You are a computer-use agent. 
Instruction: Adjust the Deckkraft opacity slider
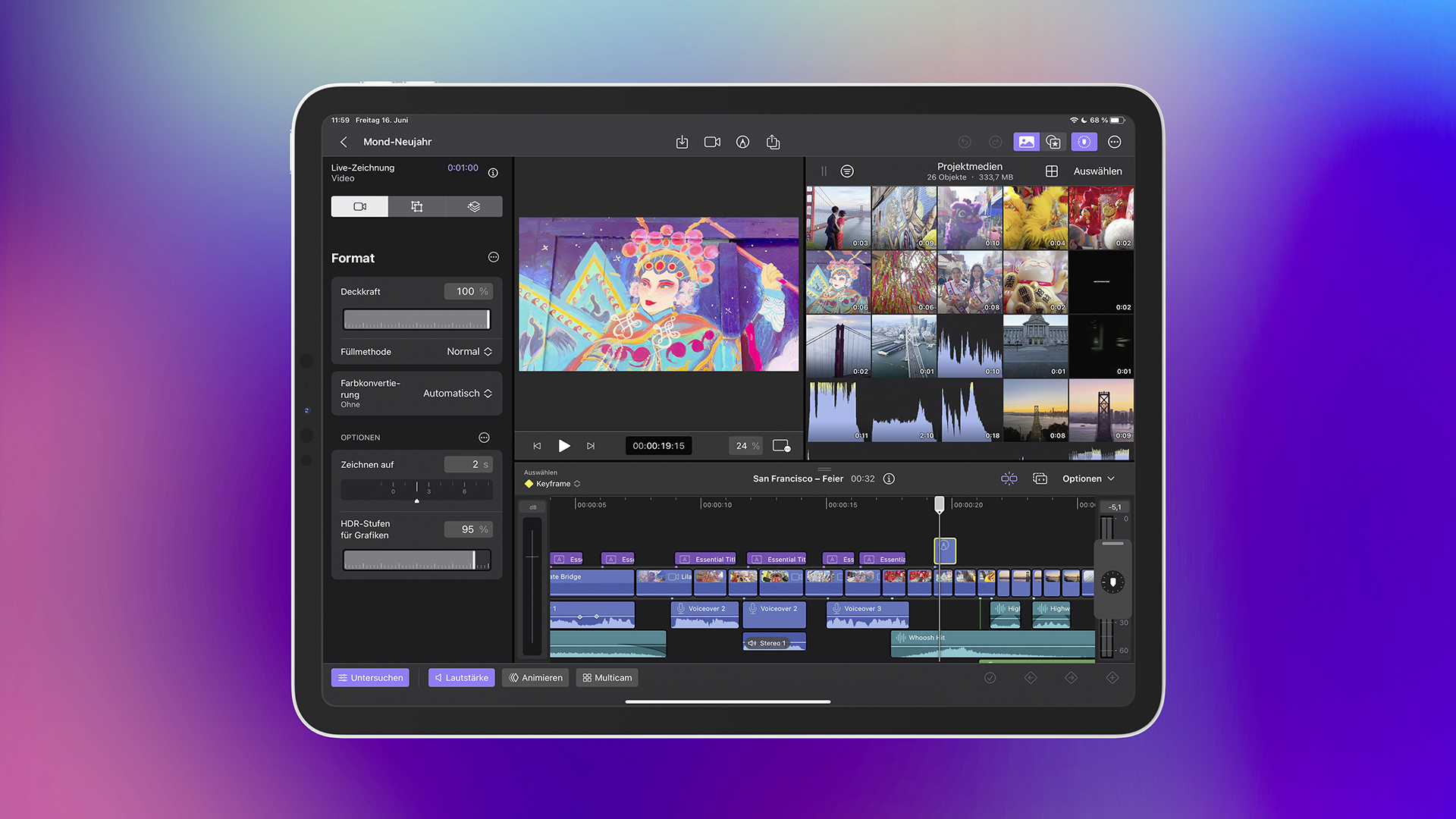[x=416, y=319]
